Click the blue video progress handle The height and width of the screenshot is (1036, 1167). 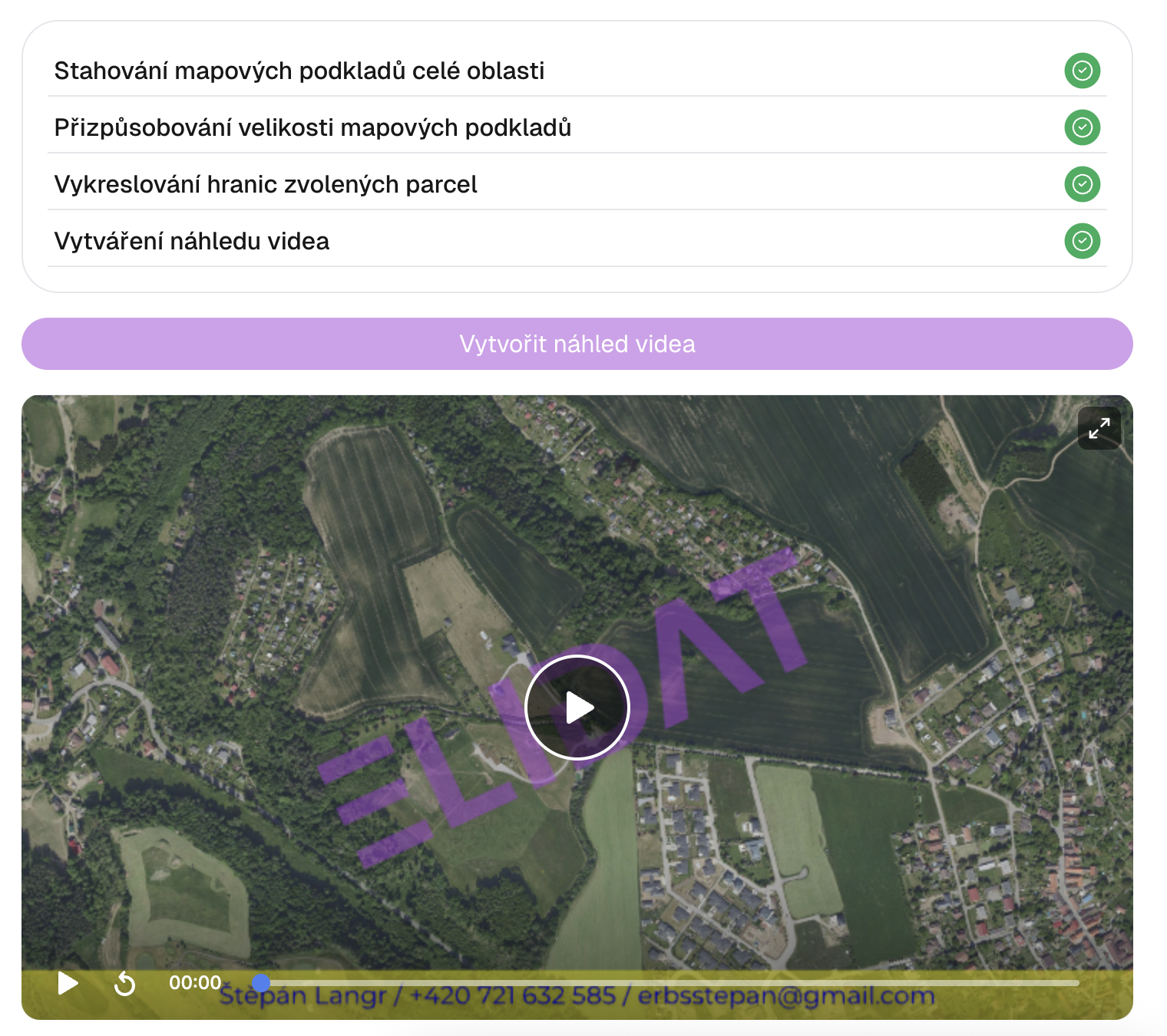click(x=261, y=983)
